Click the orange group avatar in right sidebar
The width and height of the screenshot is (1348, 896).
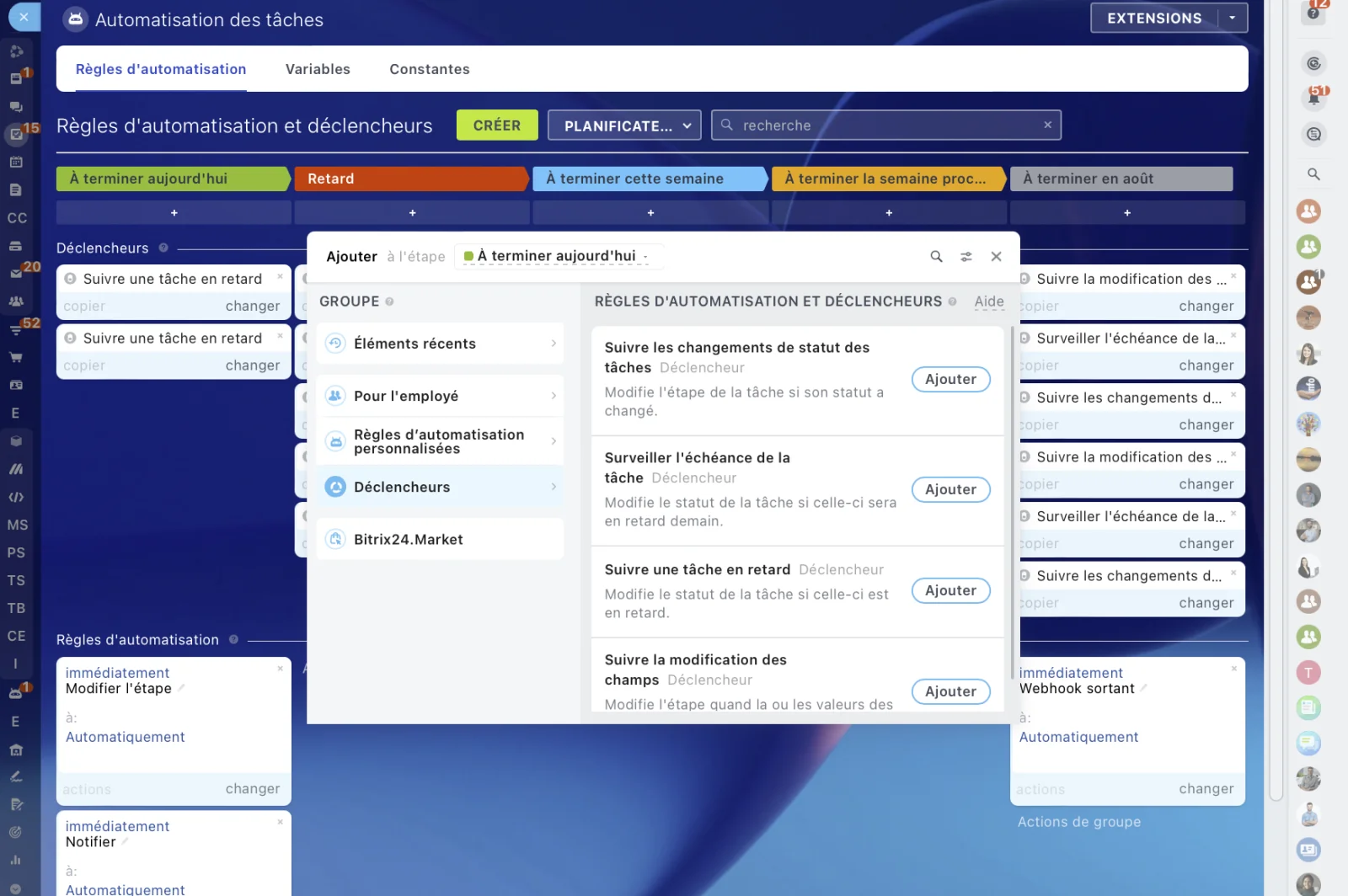pyautogui.click(x=1308, y=211)
